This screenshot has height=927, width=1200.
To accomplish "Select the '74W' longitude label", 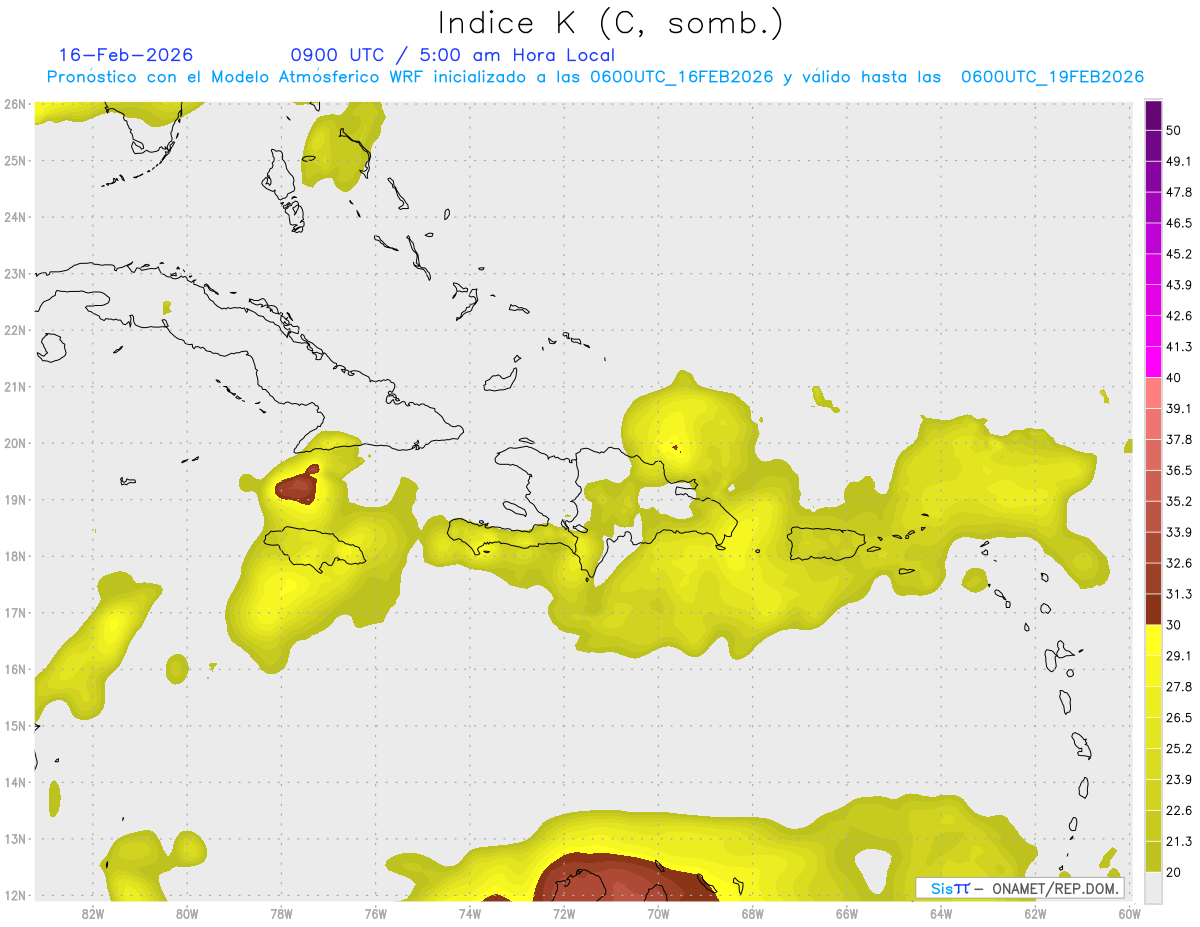I will 469,913.
